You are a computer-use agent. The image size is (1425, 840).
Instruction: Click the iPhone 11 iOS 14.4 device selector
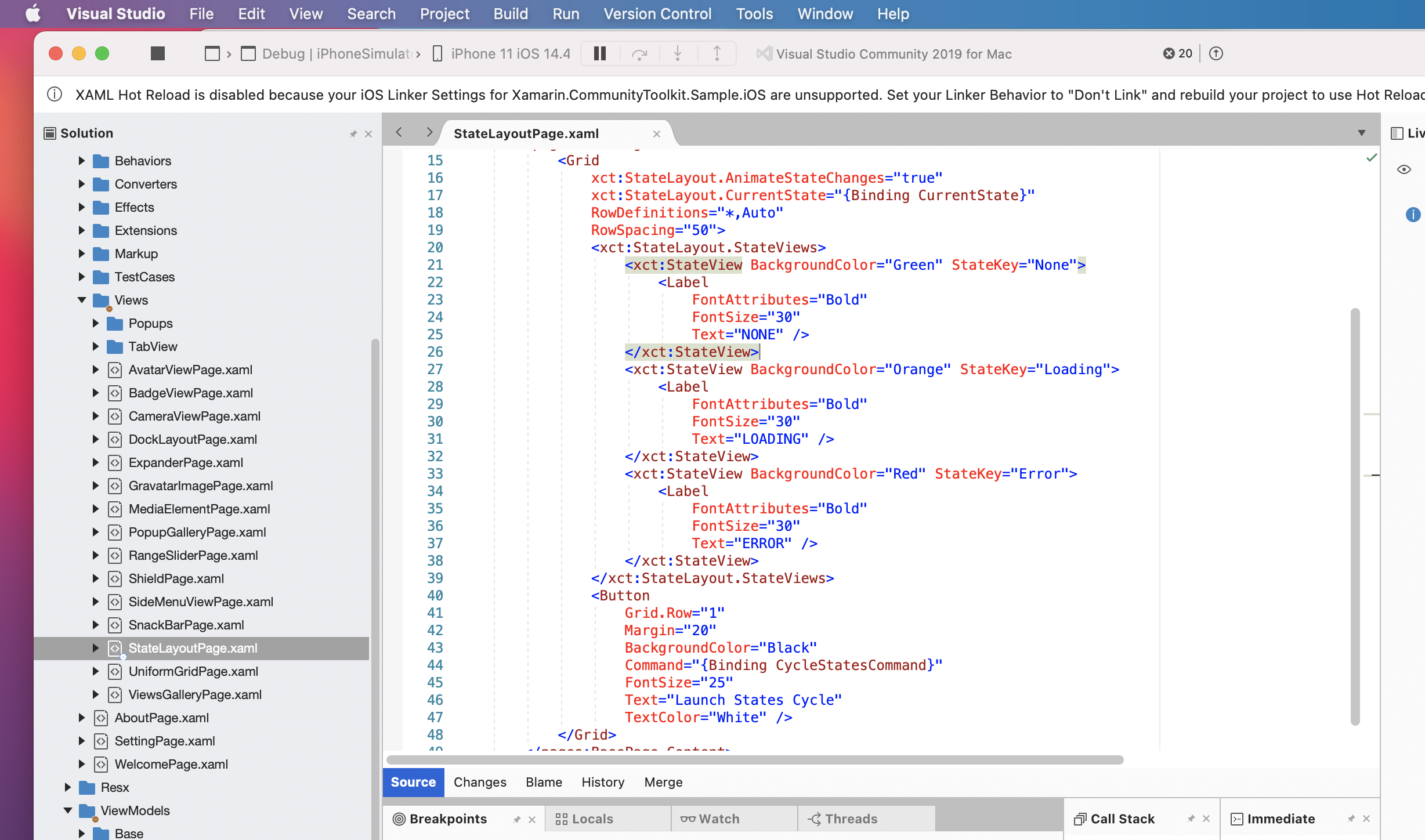click(502, 53)
